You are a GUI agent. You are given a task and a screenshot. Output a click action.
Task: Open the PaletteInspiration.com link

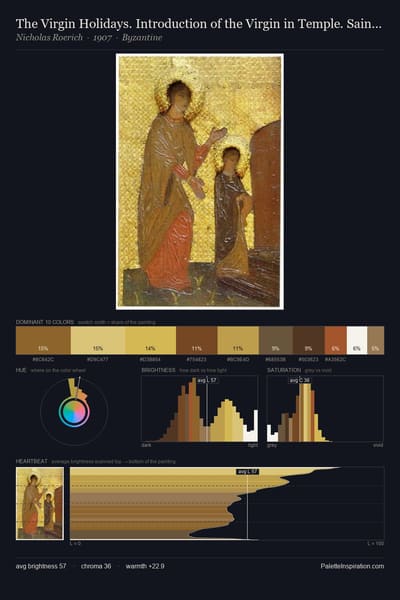point(352,566)
